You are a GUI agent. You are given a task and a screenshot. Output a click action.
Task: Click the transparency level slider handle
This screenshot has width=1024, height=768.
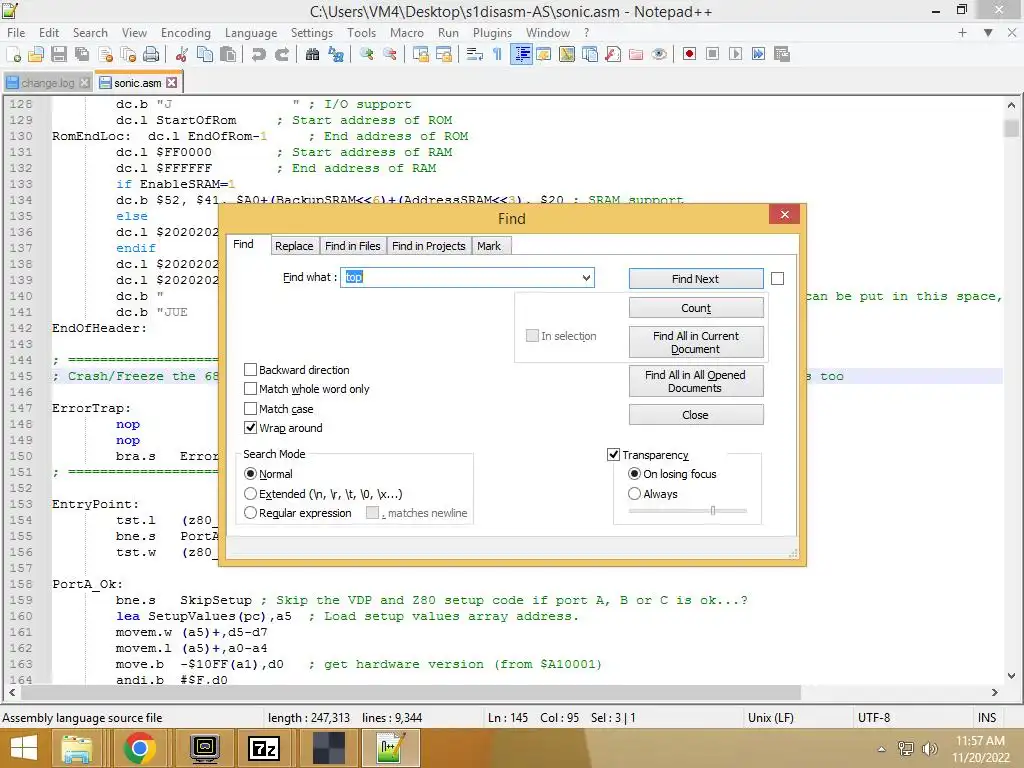point(712,511)
